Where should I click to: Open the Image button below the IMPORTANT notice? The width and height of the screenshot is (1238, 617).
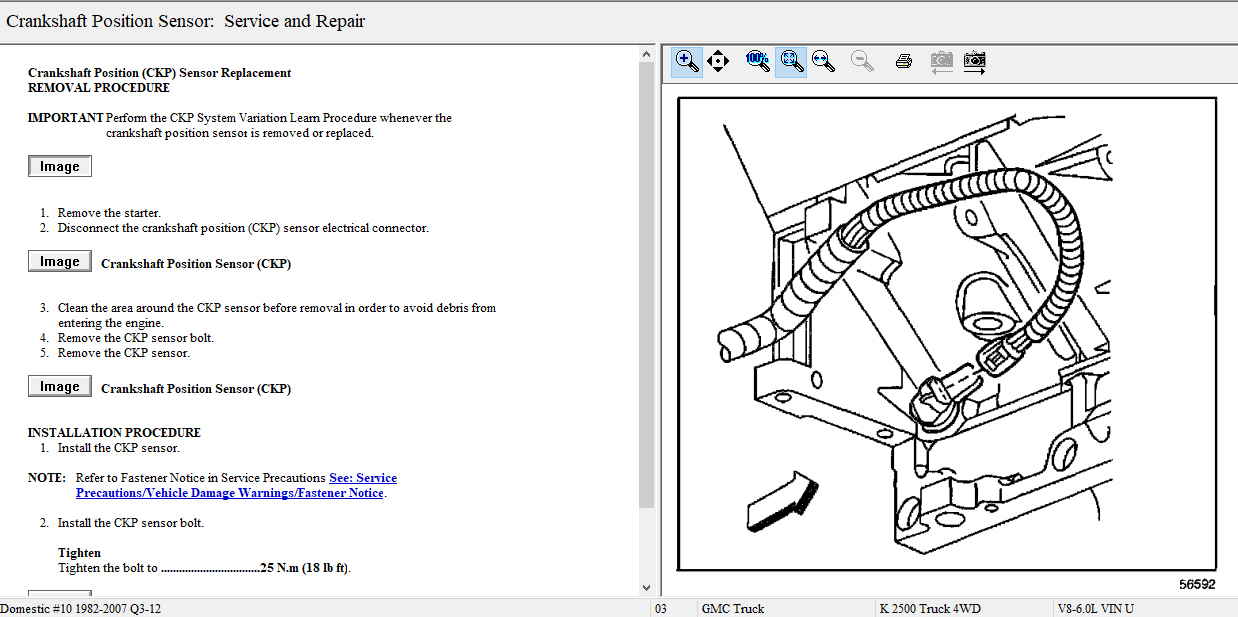(x=60, y=167)
